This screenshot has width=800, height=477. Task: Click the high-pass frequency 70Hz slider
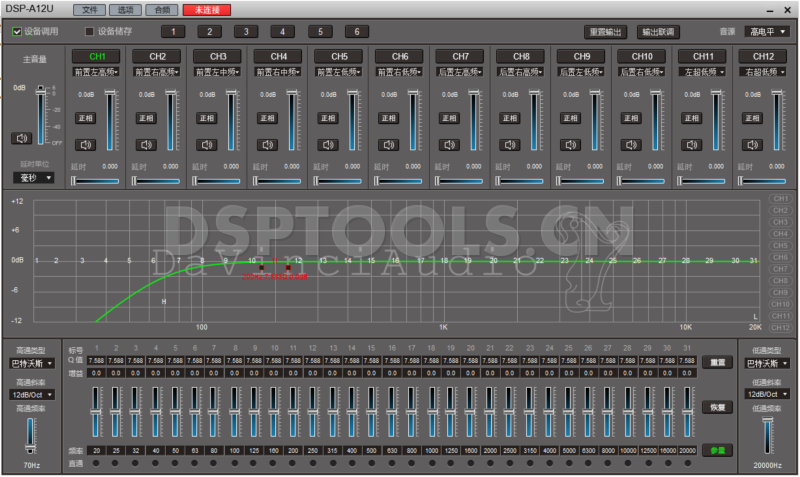coord(31,436)
